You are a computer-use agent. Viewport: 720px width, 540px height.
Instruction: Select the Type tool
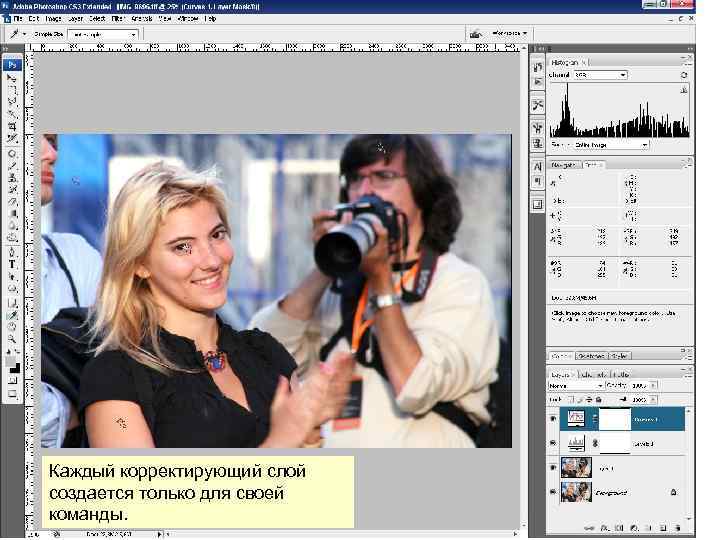pos(12,264)
